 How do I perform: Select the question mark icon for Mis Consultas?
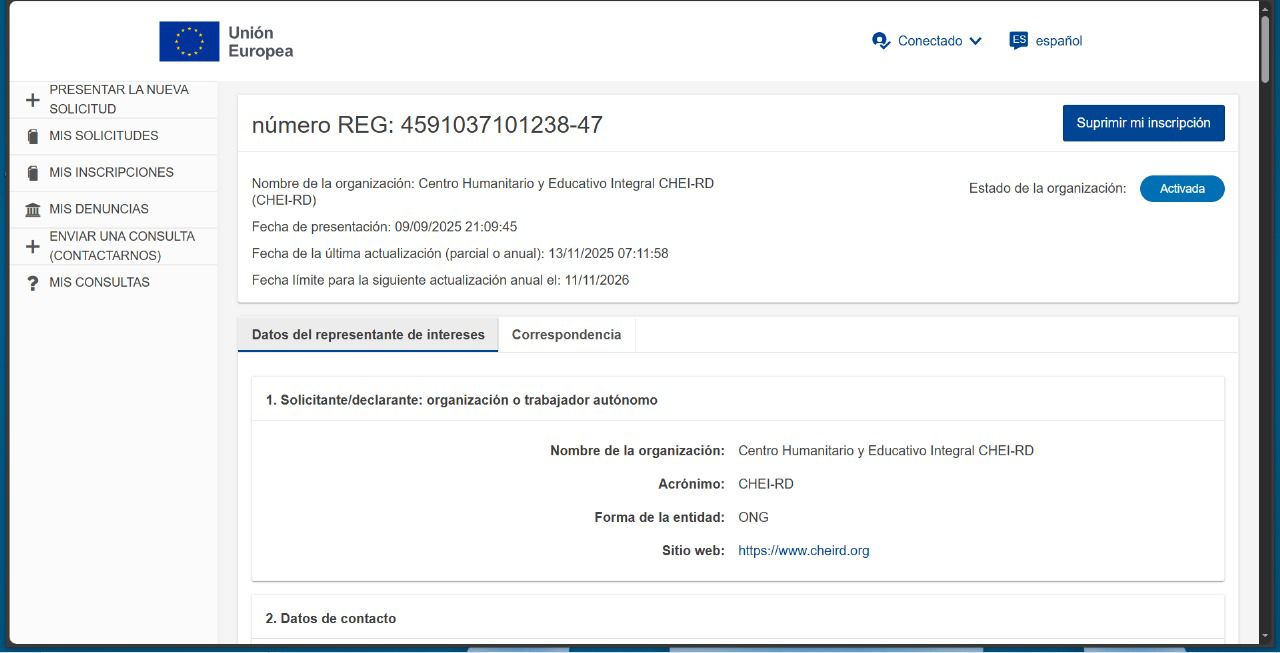[x=32, y=282]
